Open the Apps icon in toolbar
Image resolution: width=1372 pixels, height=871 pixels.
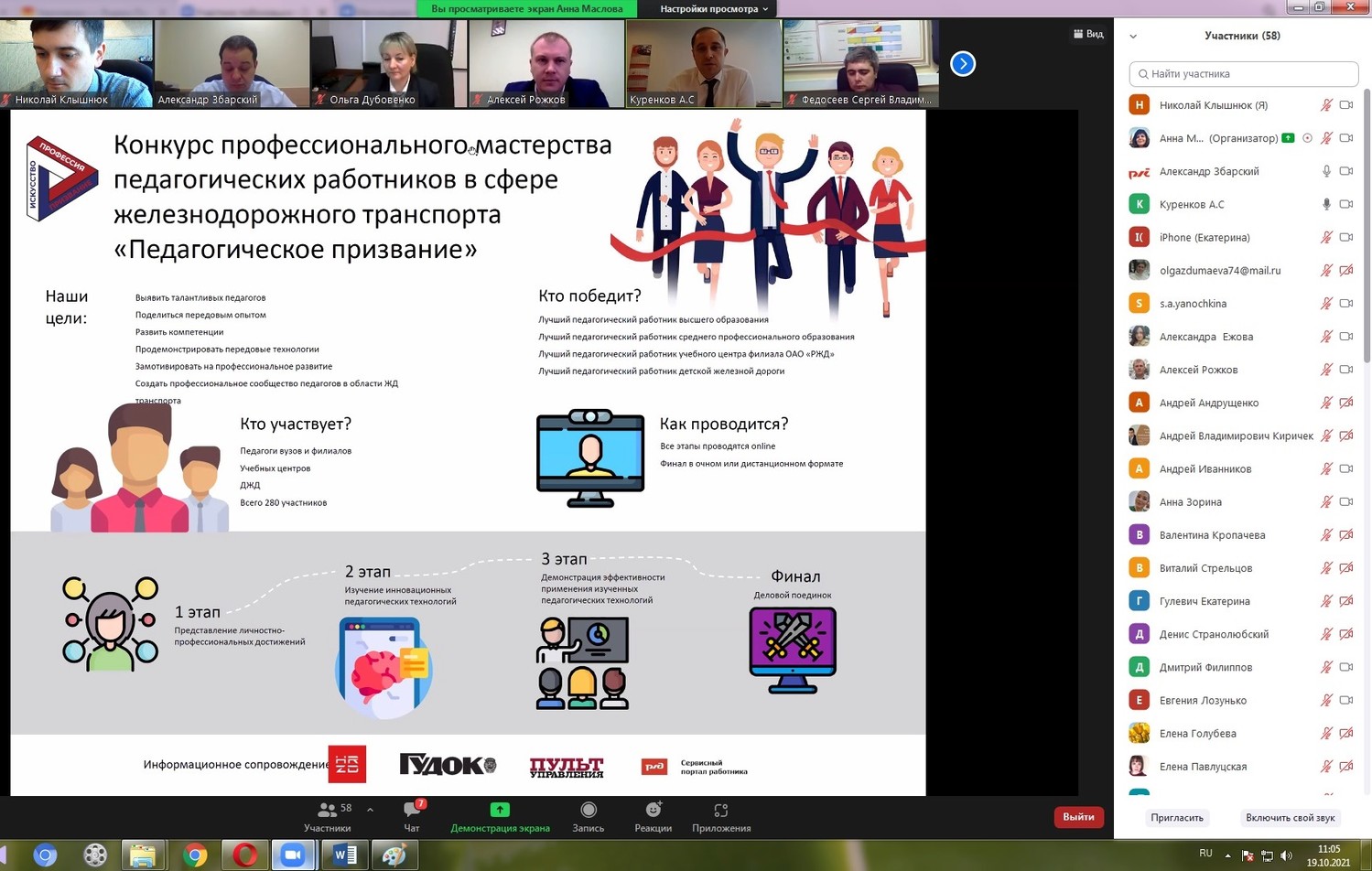pos(721,811)
